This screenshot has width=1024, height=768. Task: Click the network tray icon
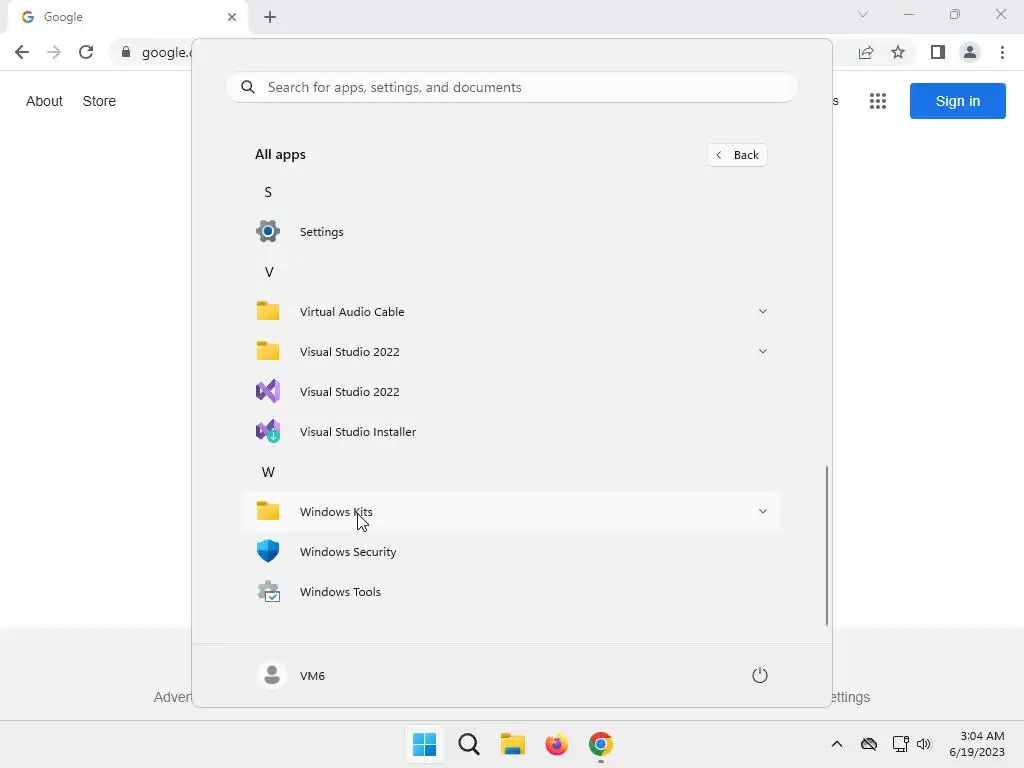[x=901, y=744]
